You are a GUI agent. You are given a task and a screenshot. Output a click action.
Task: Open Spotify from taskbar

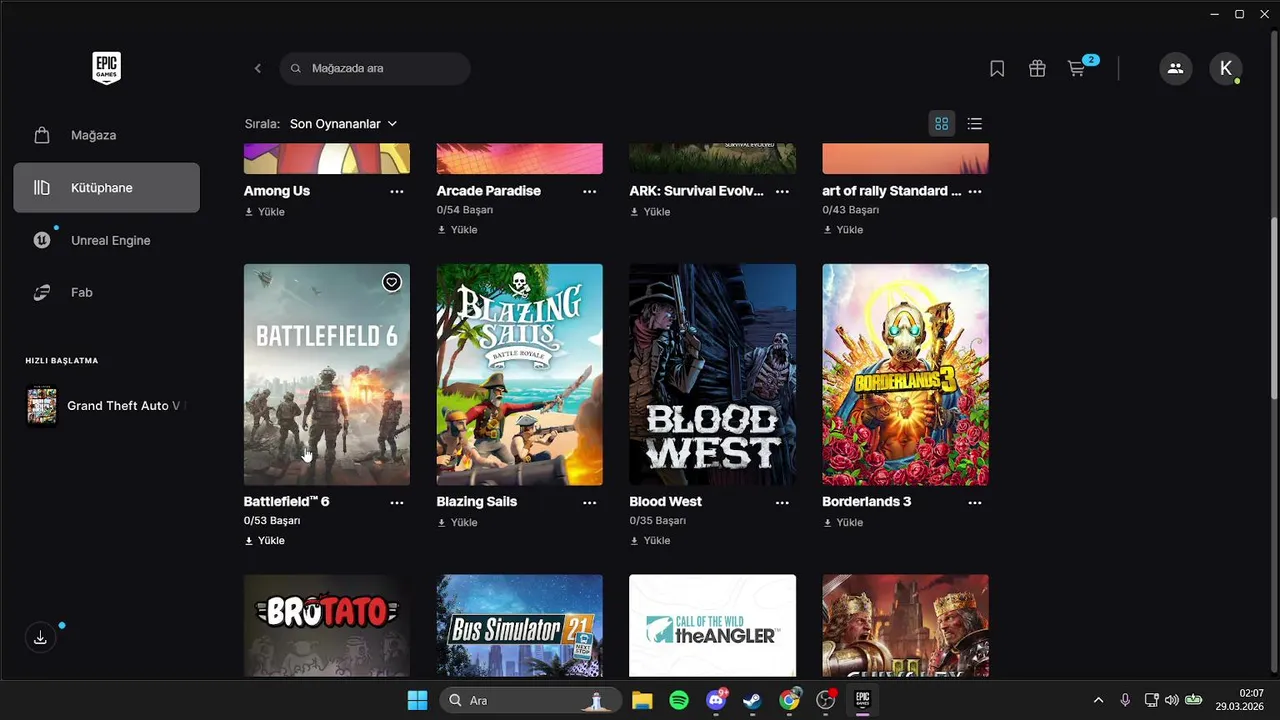[679, 700]
